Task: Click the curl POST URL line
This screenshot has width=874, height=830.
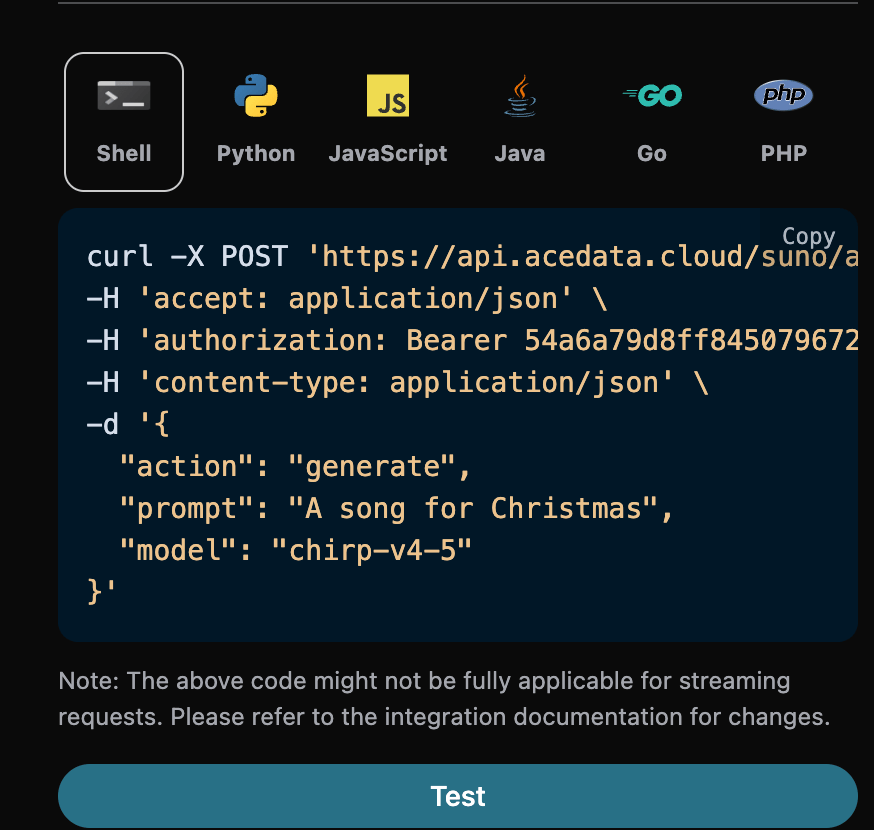Action: click(472, 257)
